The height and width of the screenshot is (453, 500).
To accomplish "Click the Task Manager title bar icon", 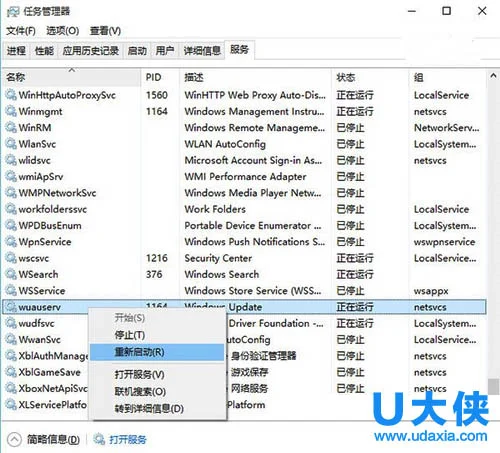I will [13, 12].
